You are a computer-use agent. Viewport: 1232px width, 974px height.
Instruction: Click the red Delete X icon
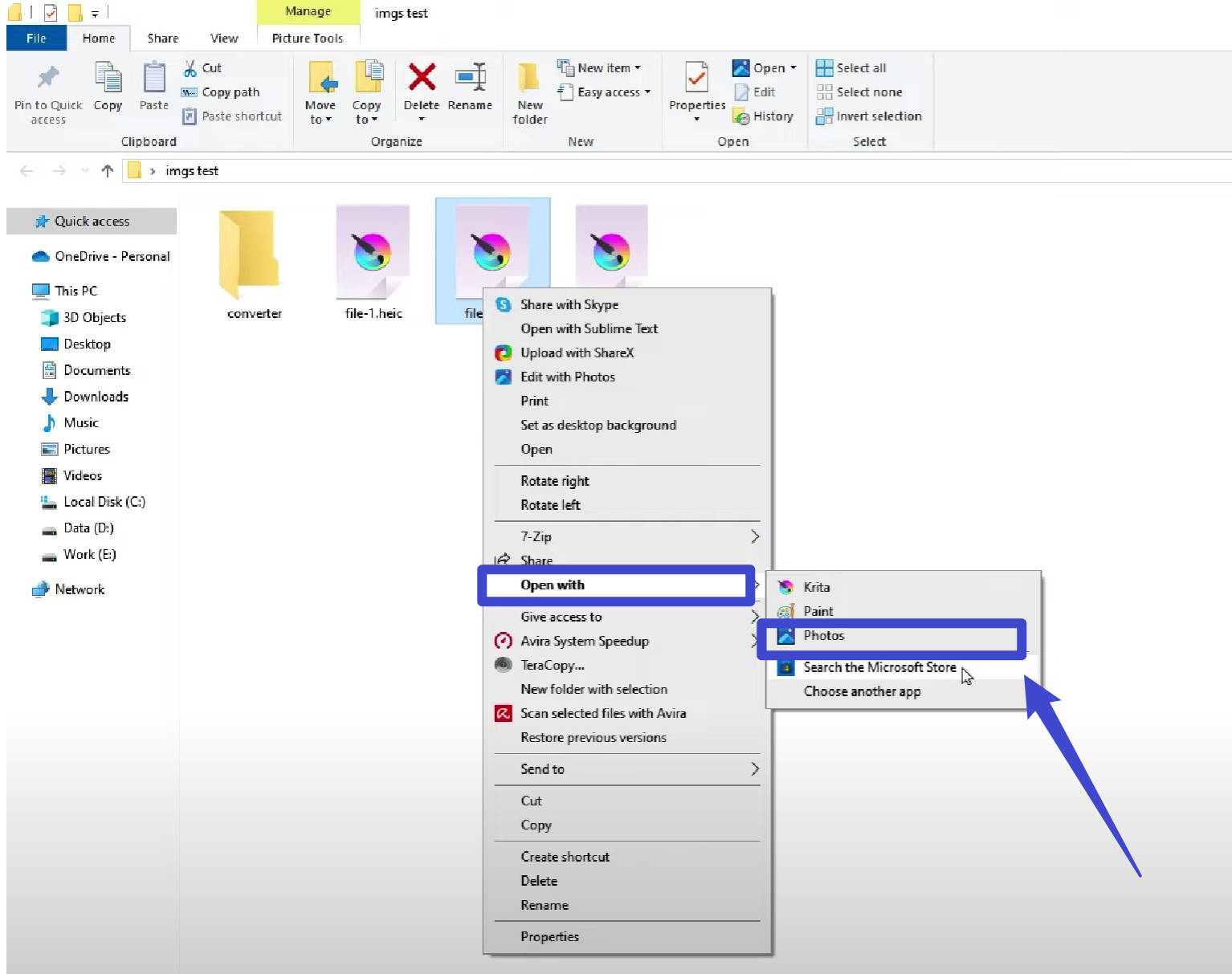click(x=422, y=78)
